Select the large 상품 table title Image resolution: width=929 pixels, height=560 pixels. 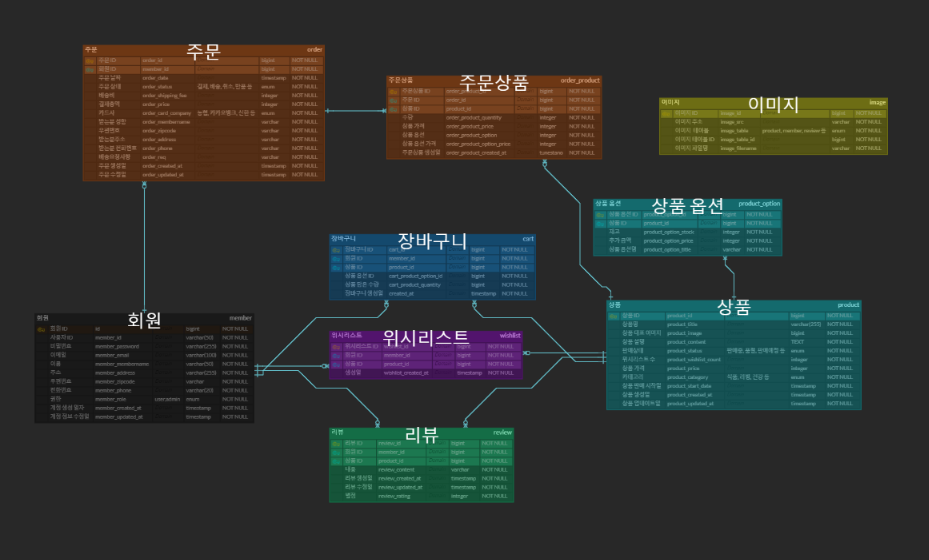(x=733, y=306)
